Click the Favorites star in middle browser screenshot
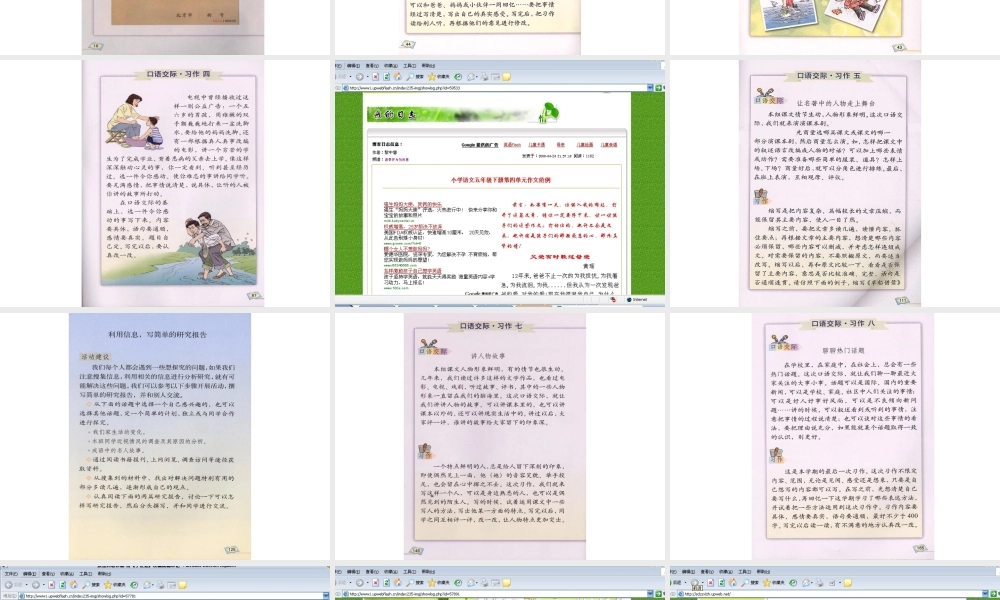This screenshot has height=600, width=1000. point(432,77)
